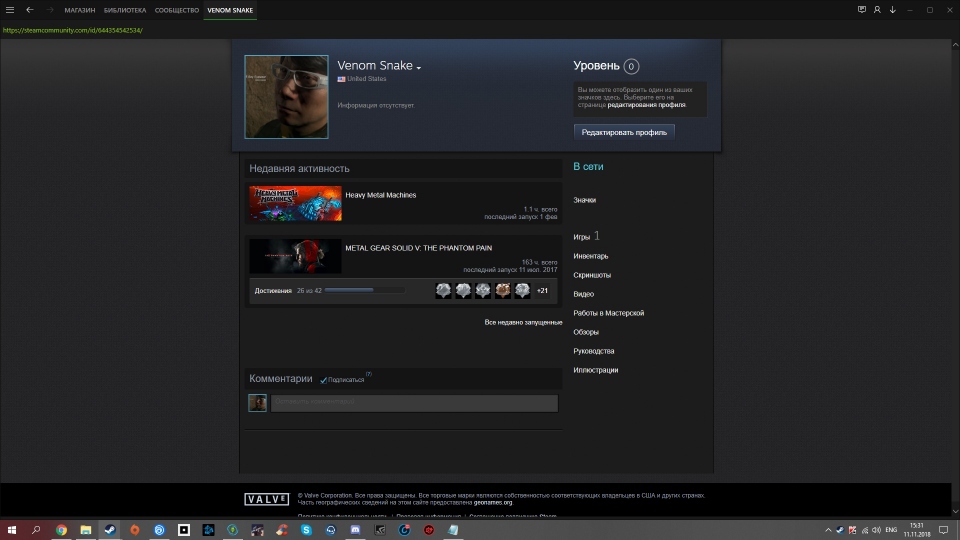Open Heavy Metal Machines game thumbnail

point(295,203)
